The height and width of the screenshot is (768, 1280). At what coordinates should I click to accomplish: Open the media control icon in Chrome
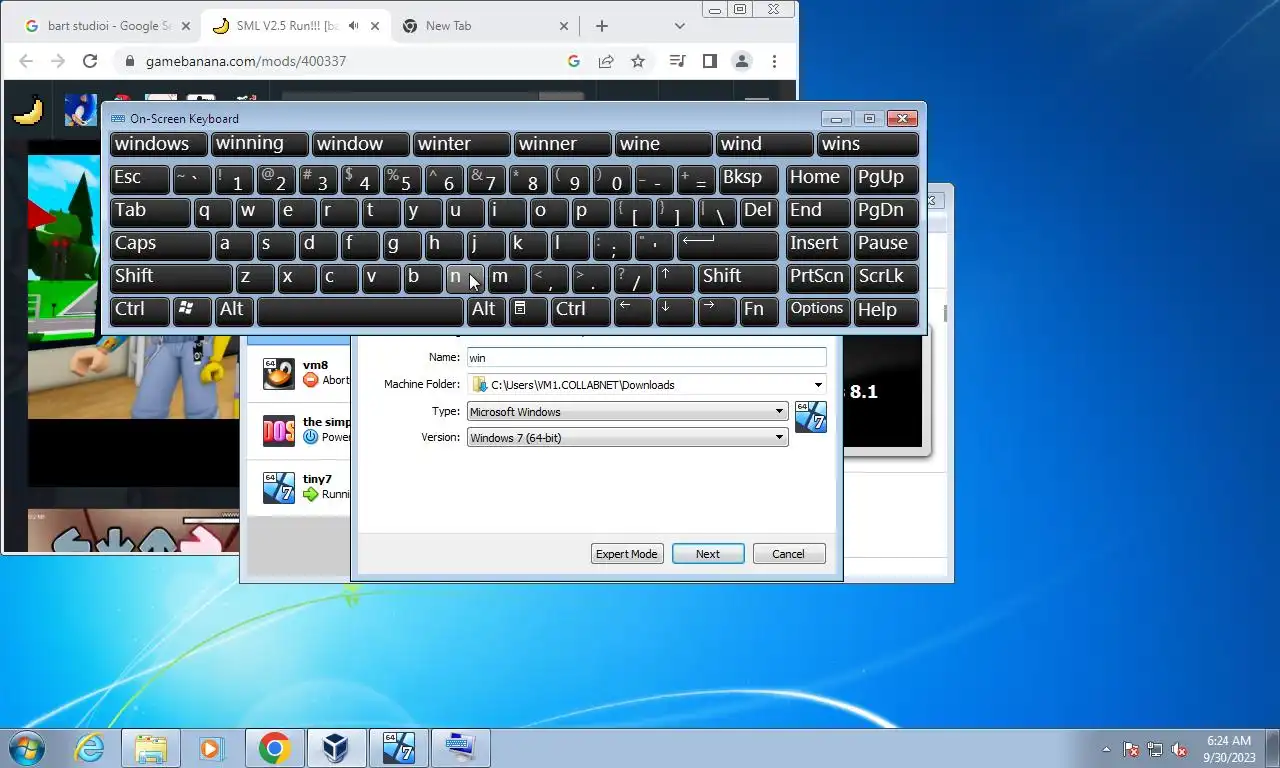(678, 61)
